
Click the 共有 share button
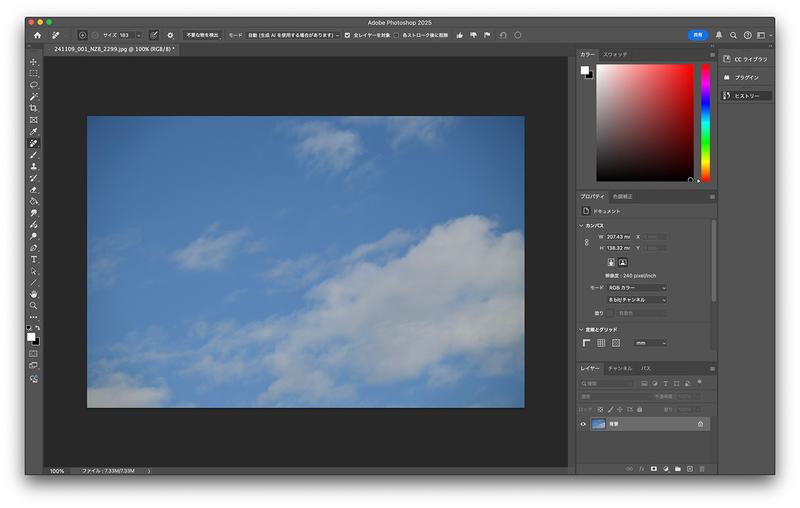[x=696, y=35]
